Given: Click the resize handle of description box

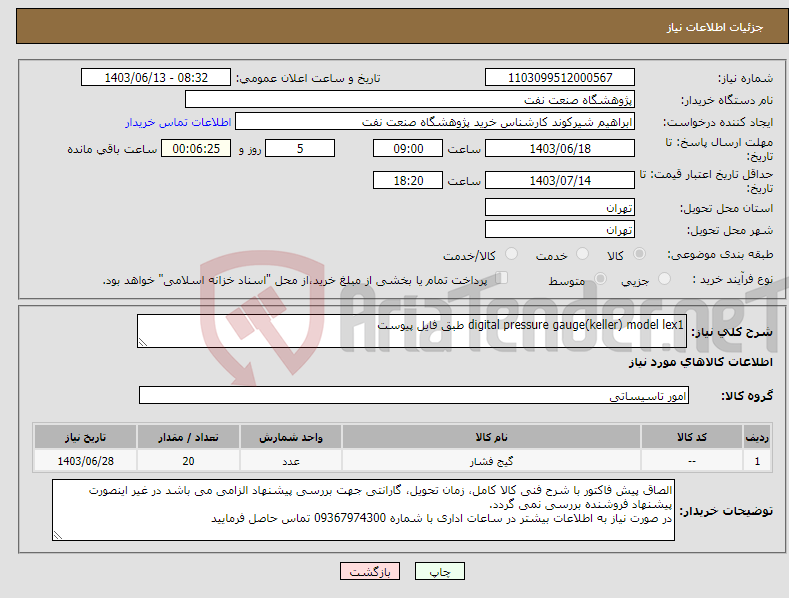Looking at the screenshot, I should [x=143, y=342].
